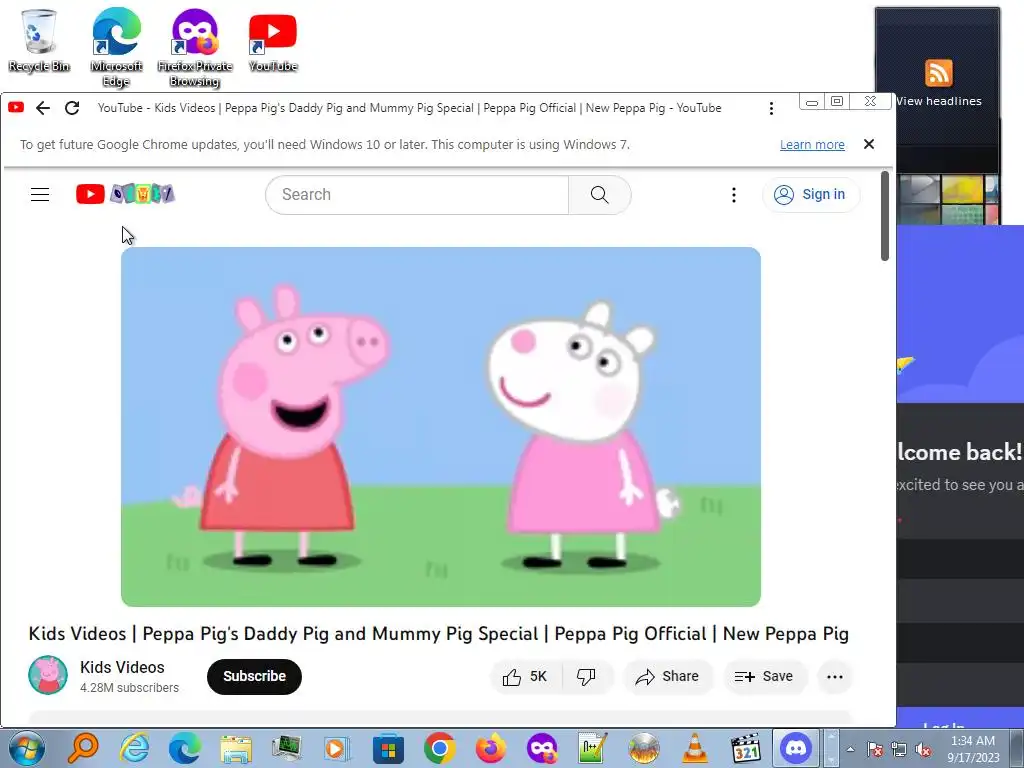Open Notepad++ from the taskbar

[592, 748]
